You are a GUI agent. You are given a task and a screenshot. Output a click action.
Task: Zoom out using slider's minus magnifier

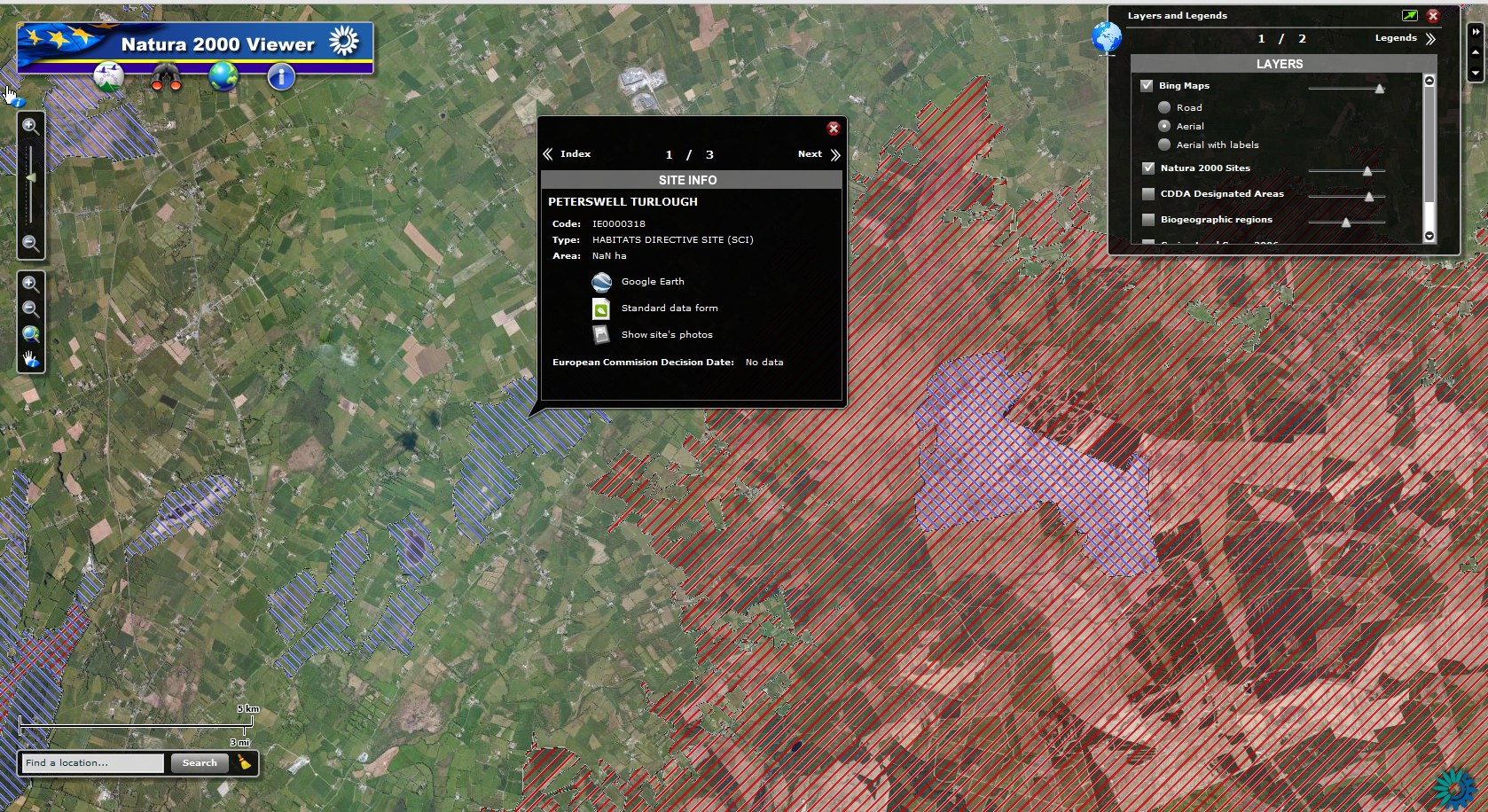point(30,243)
